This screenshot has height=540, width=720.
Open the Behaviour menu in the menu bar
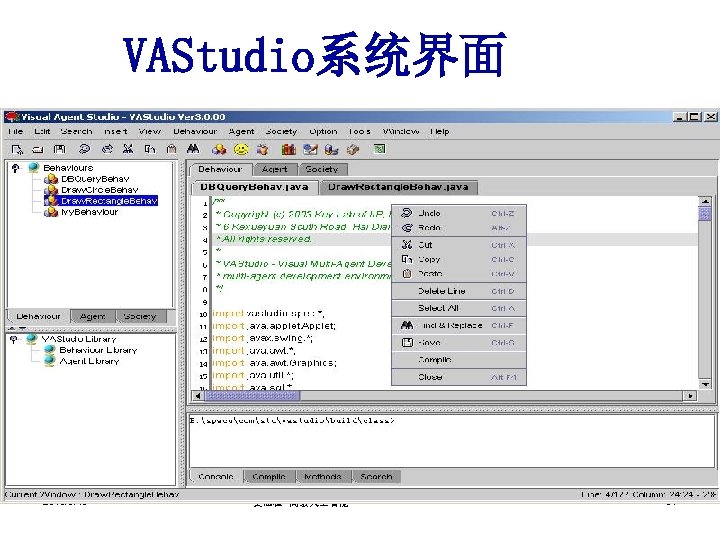tap(195, 131)
